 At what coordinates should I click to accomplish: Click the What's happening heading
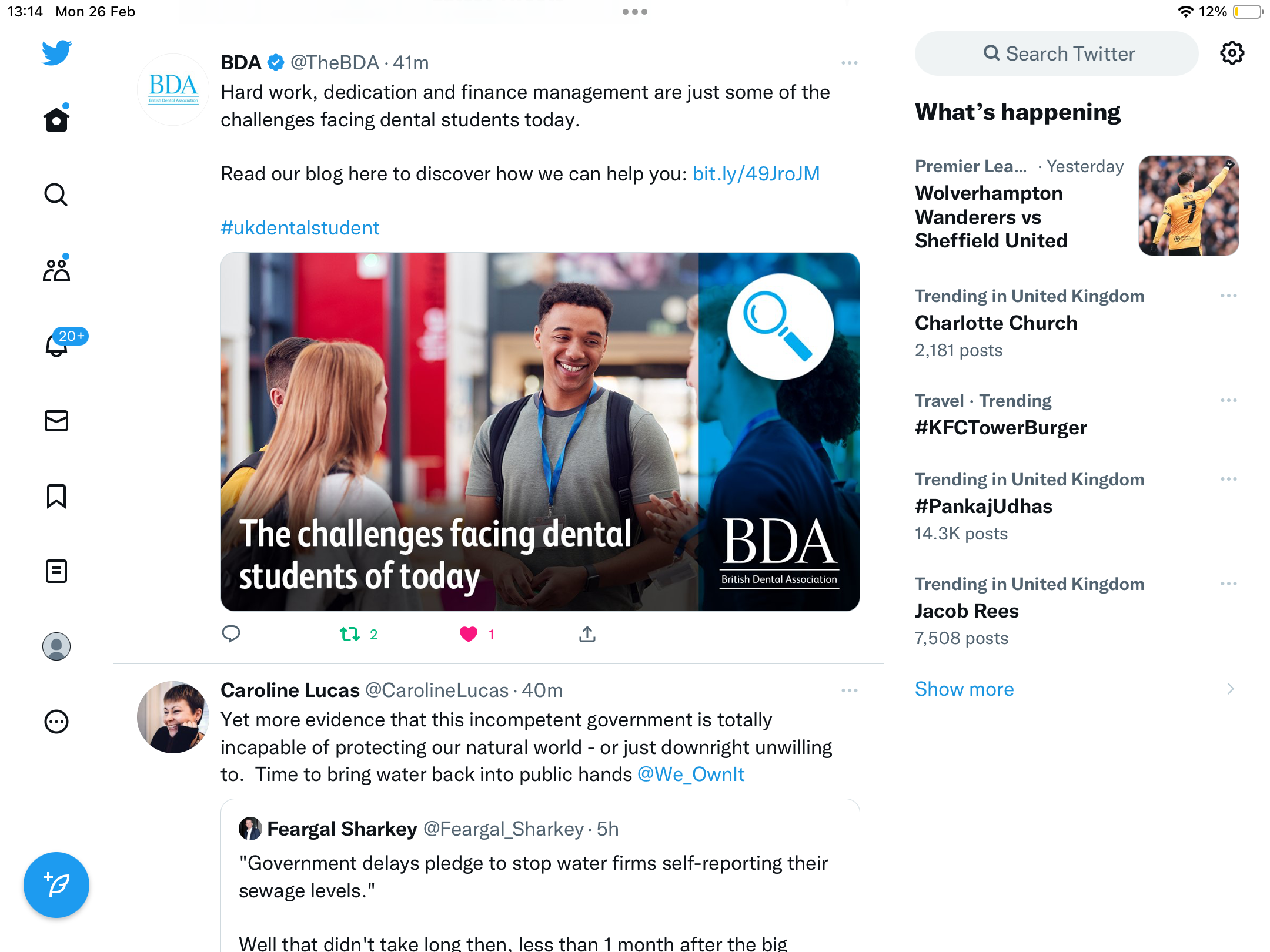coord(1018,112)
